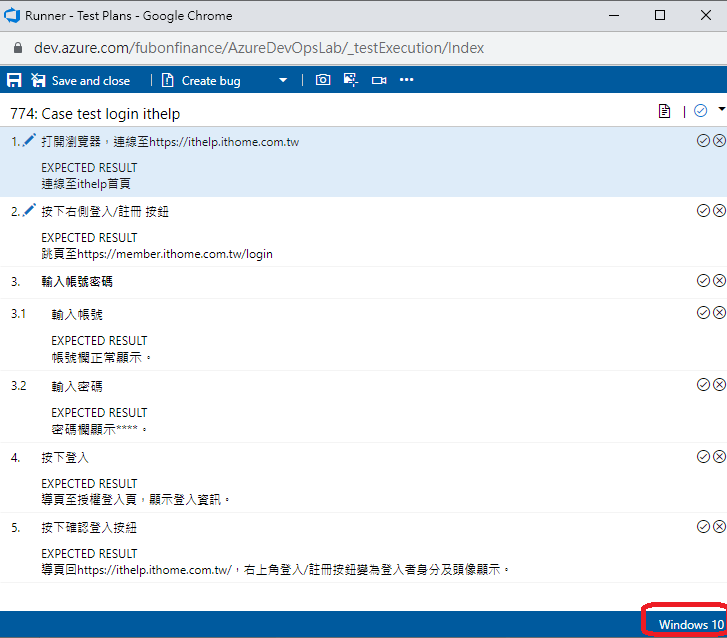
Task: Open the Create bug dropdown arrow
Action: point(283,80)
